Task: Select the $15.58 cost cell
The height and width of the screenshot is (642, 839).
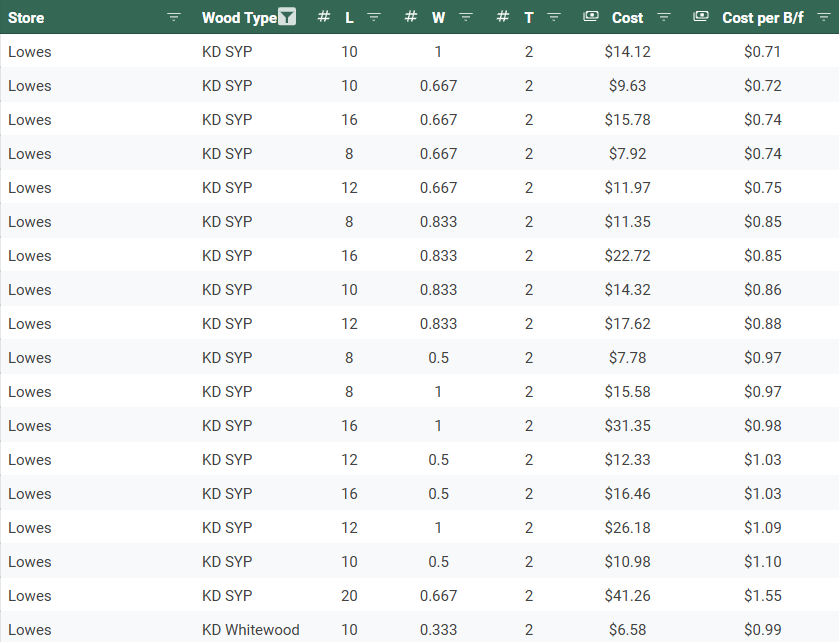Action: (x=628, y=392)
